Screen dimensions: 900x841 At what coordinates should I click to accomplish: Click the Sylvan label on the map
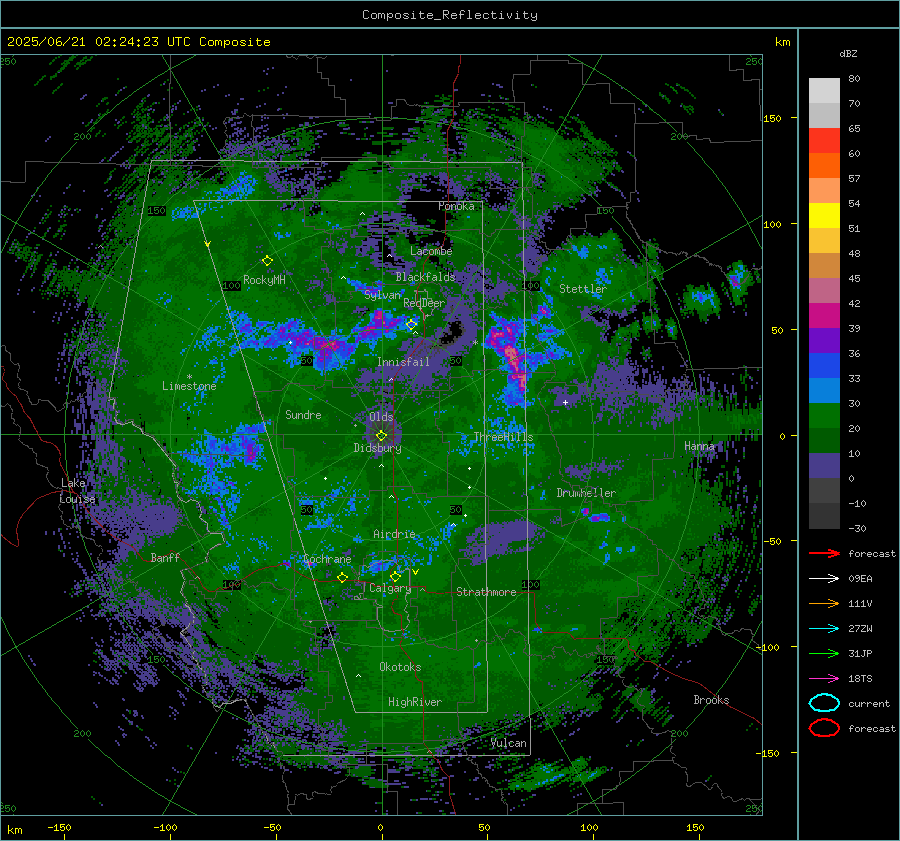(x=382, y=295)
